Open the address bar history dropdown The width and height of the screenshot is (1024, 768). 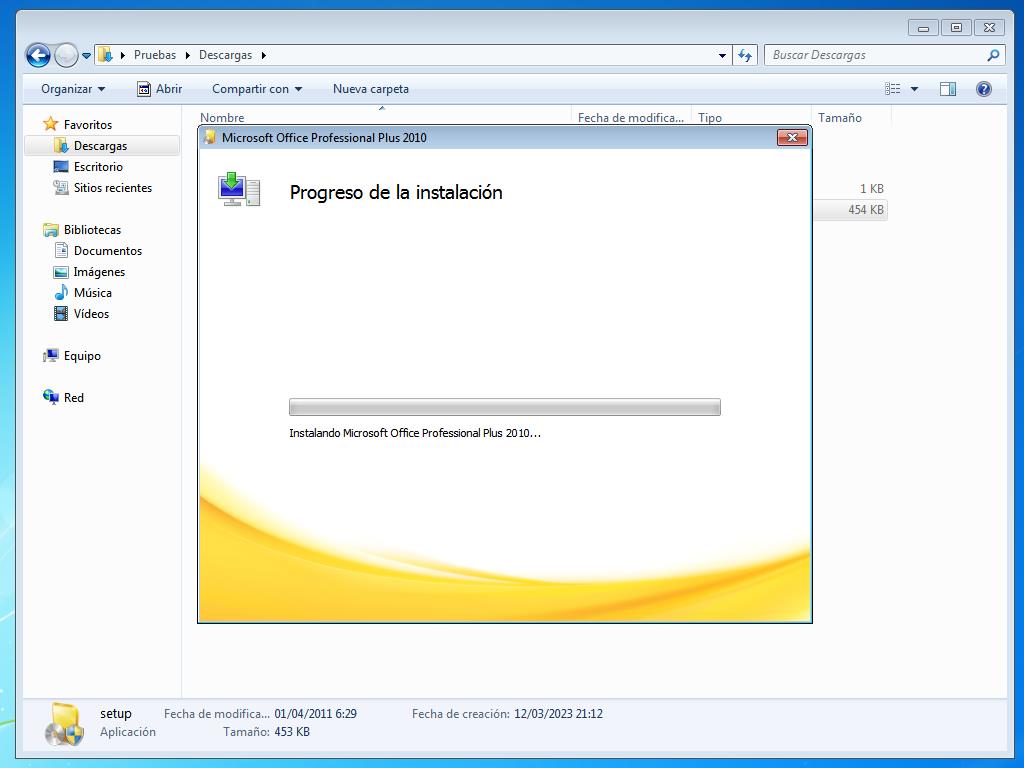[x=722, y=56]
